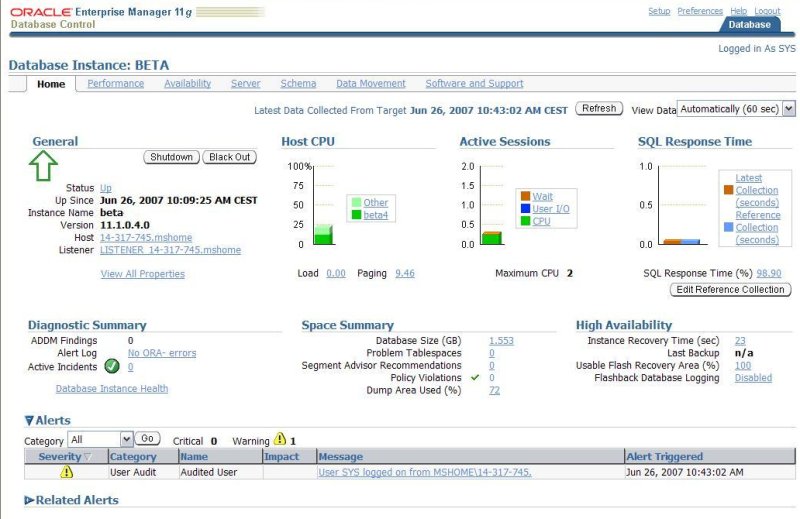Click the User I/O legend blue swatch
Screen dimensions: 800x519
(525, 209)
